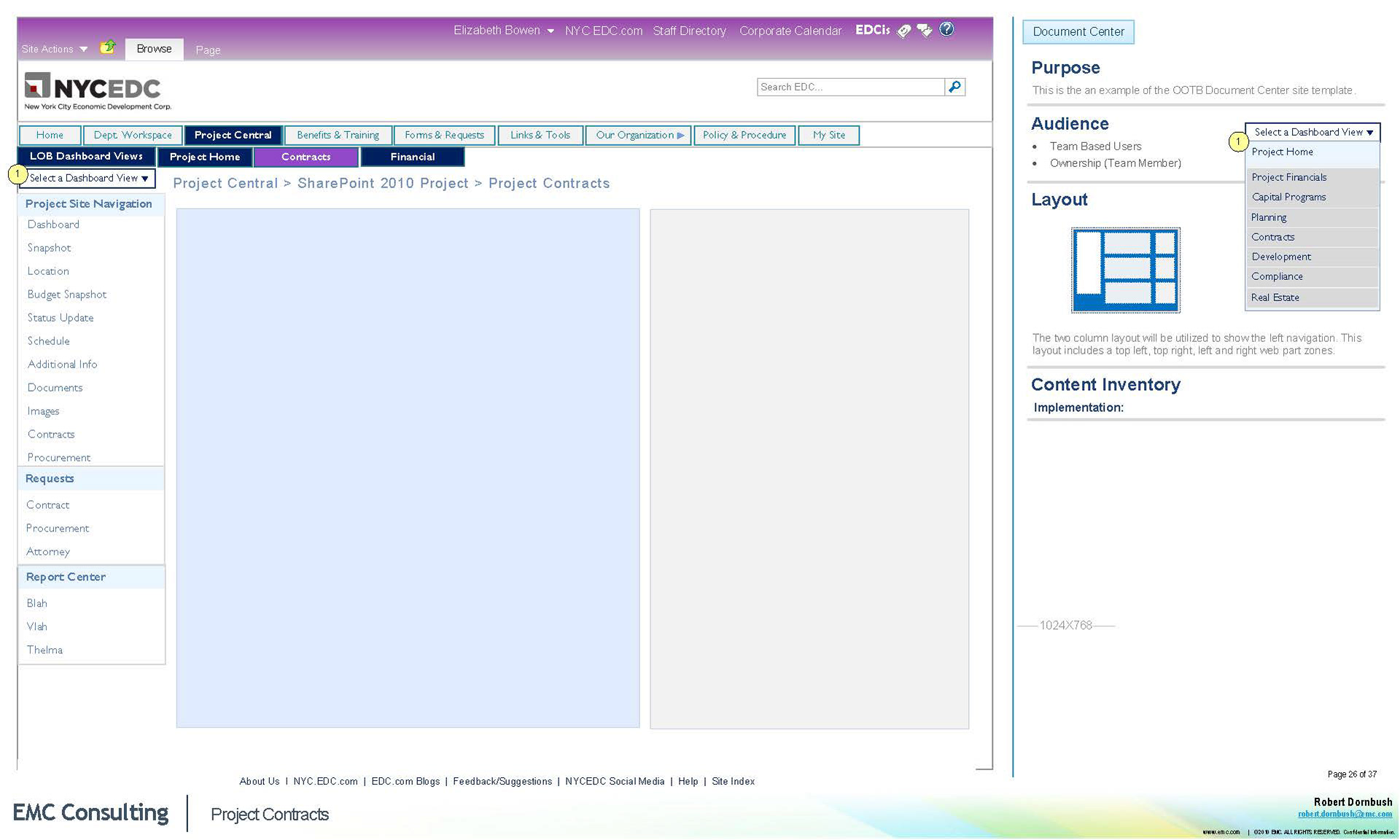Click the help question mark icon
Image resolution: width=1400 pixels, height=840 pixels.
946,29
